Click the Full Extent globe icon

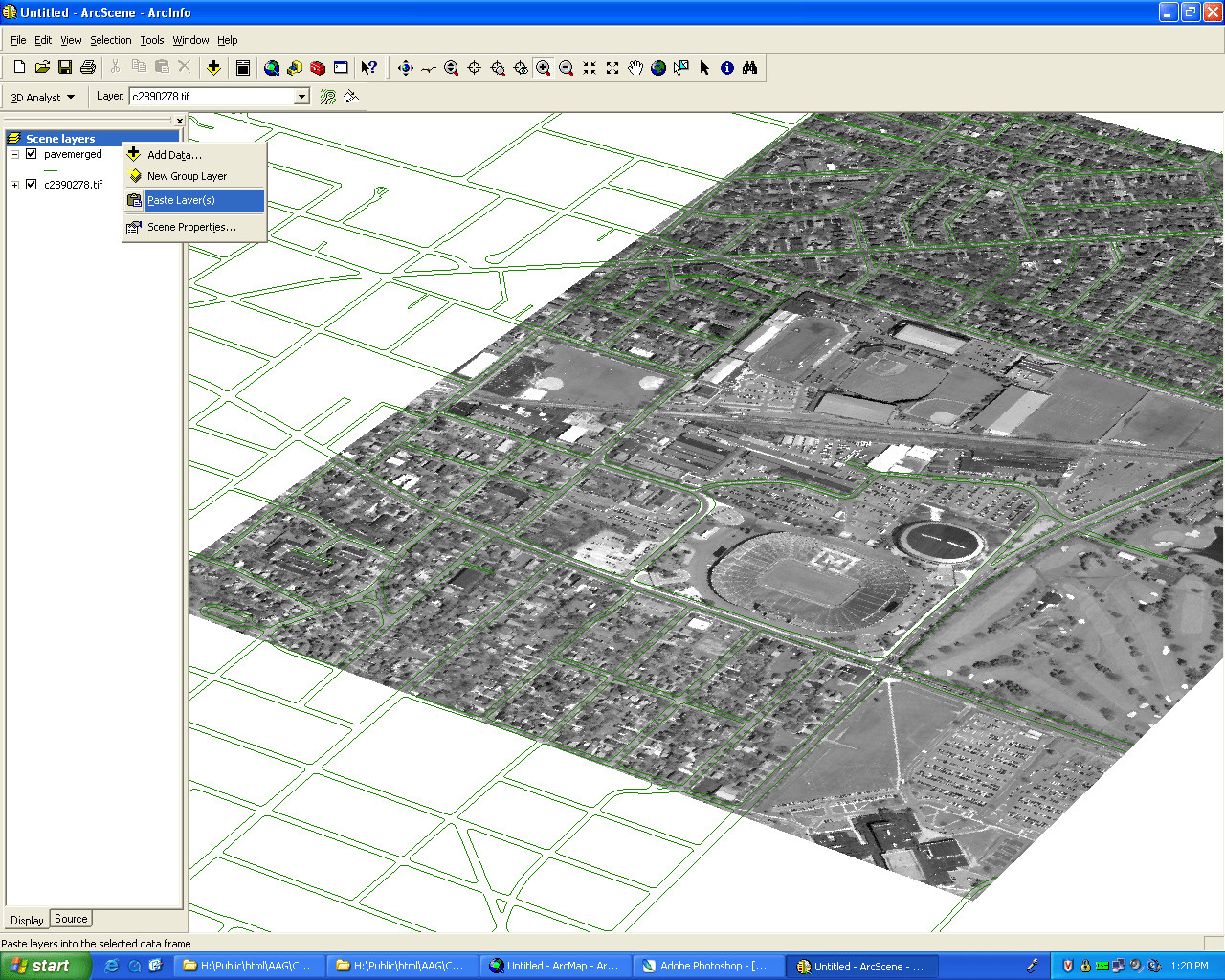(x=658, y=68)
